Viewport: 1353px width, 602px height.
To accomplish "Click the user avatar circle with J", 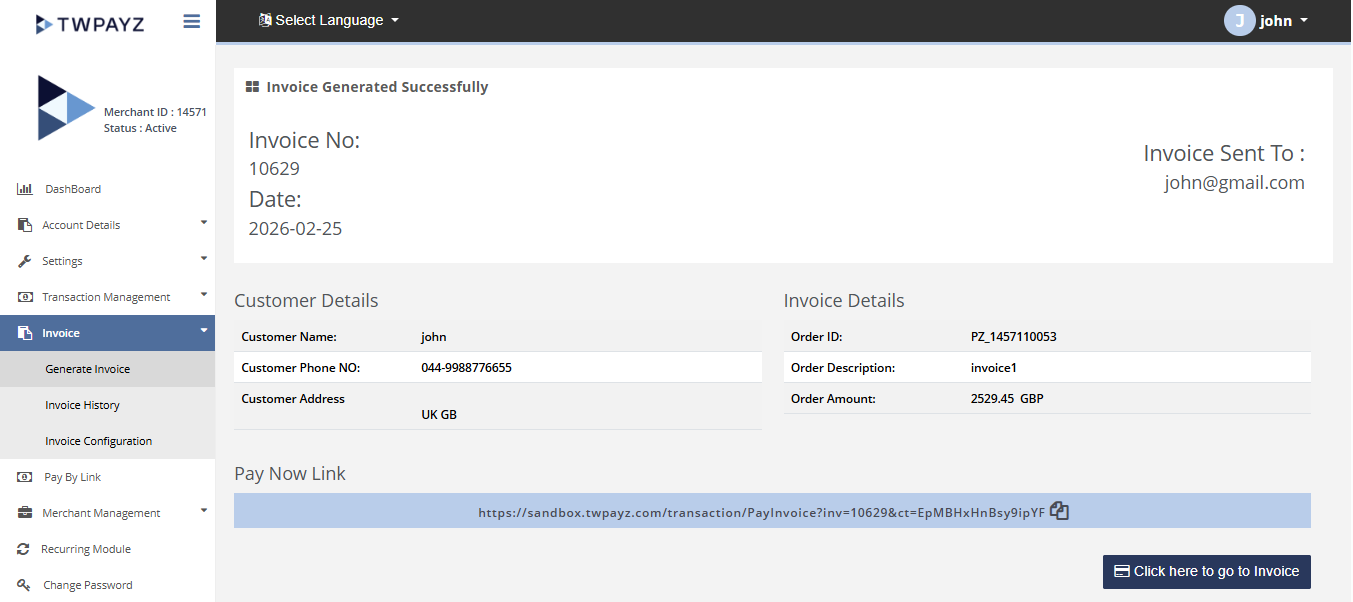I will tap(1239, 21).
